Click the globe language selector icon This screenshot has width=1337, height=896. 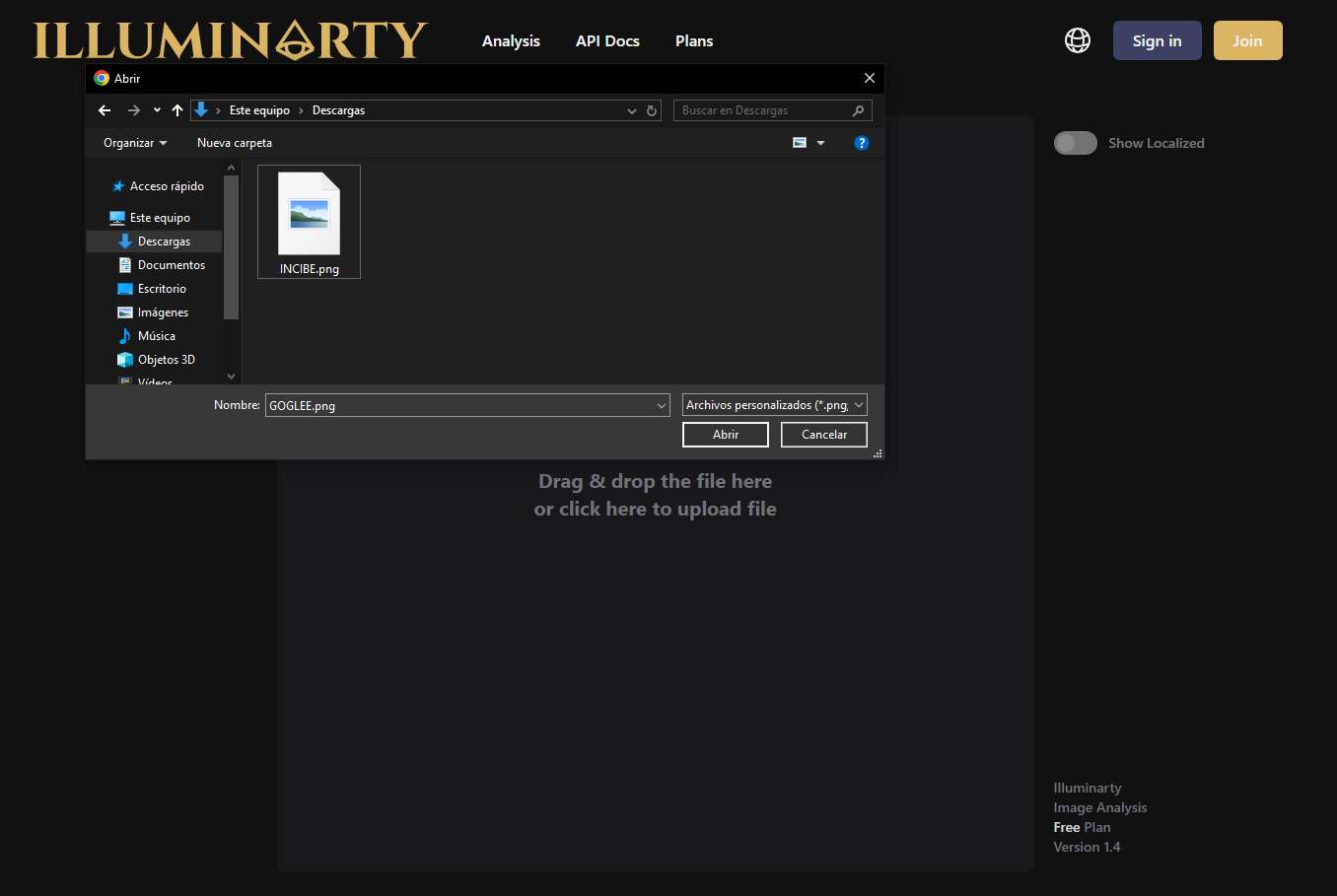(1078, 40)
